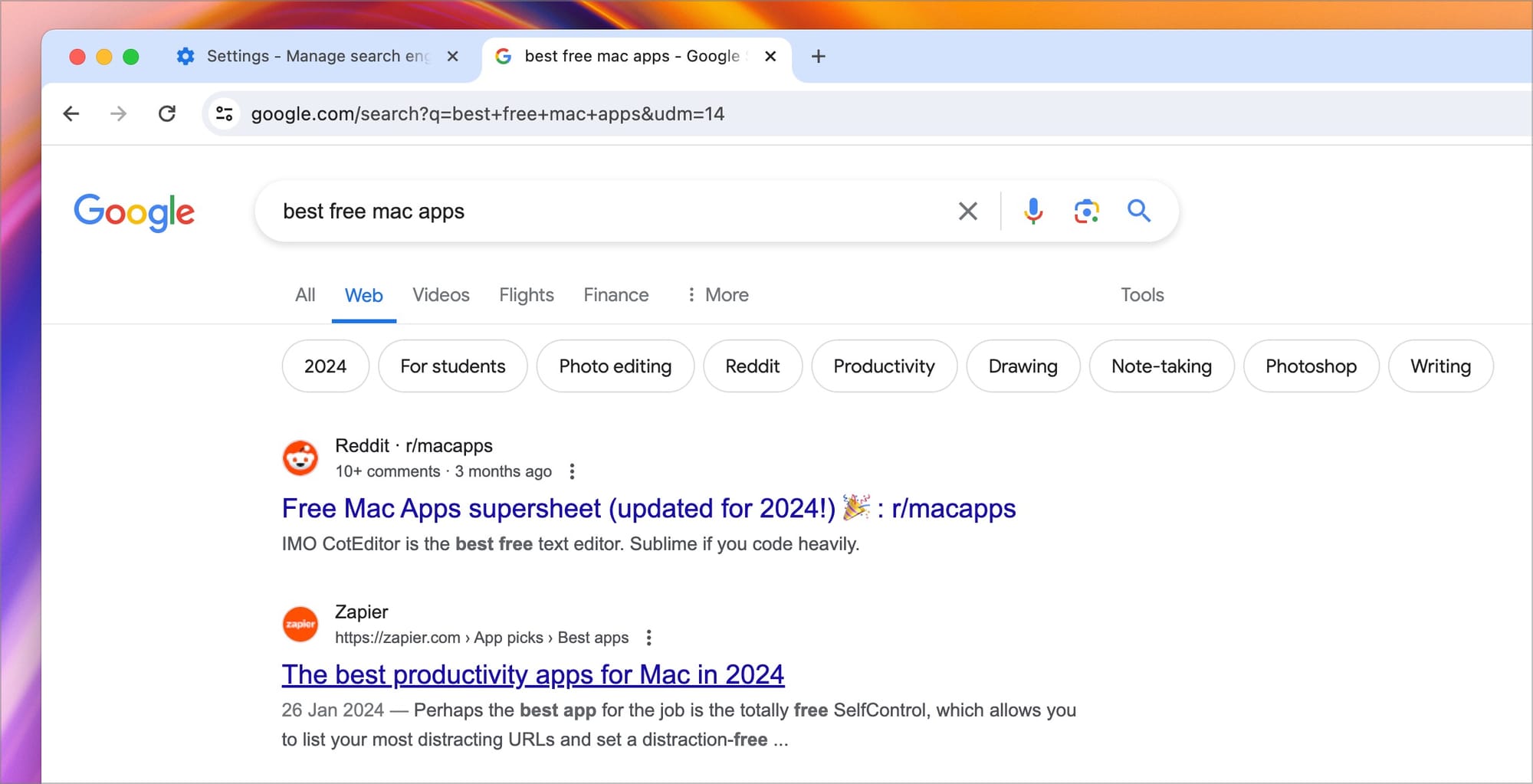Switch to the Videos tab
Image resolution: width=1533 pixels, height=784 pixels.
coord(441,295)
